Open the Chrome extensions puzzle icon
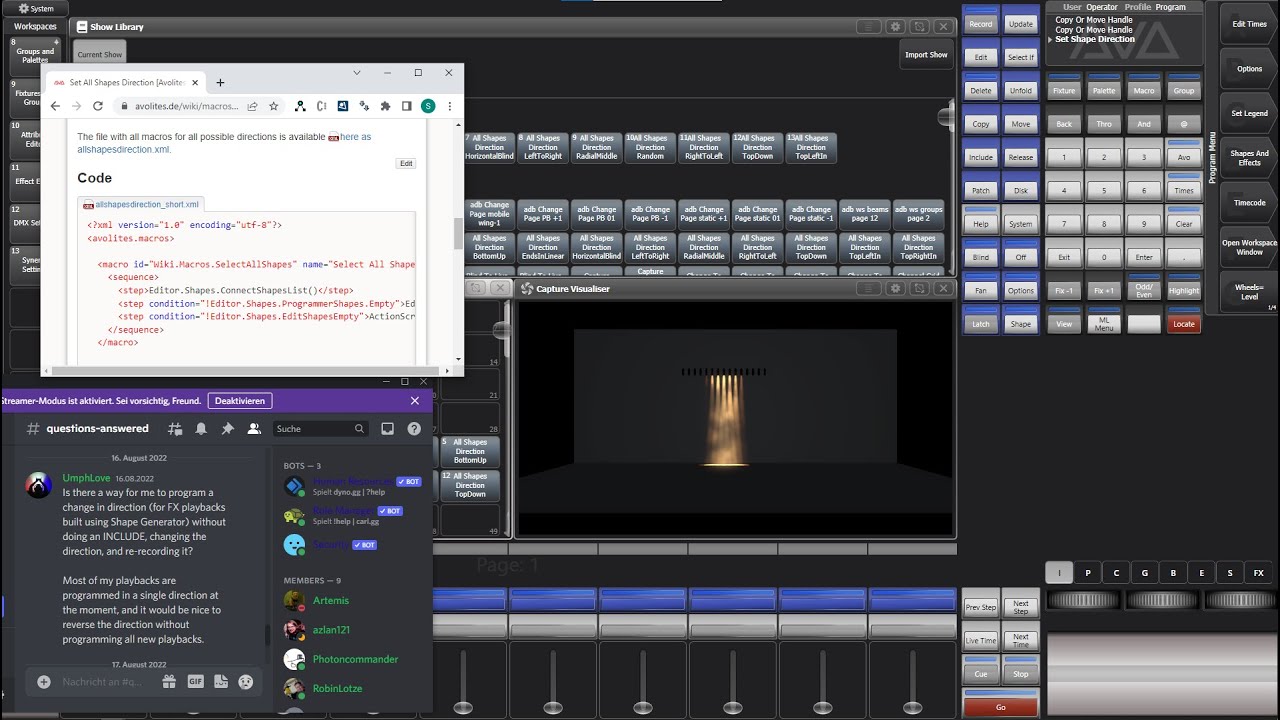1280x720 pixels. (385, 106)
